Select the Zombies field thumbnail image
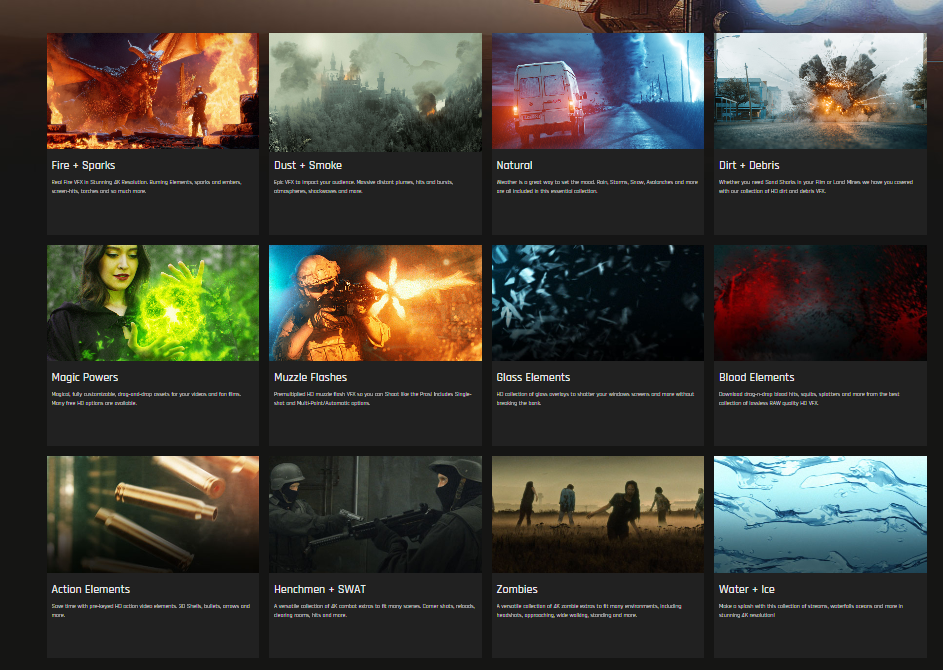The height and width of the screenshot is (670, 943). [x=597, y=515]
